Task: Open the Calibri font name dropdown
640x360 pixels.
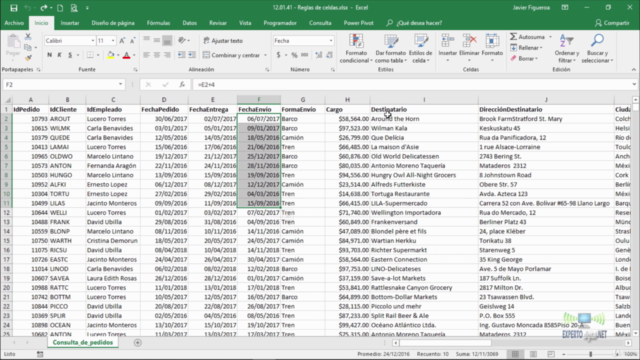Action: click(93, 41)
